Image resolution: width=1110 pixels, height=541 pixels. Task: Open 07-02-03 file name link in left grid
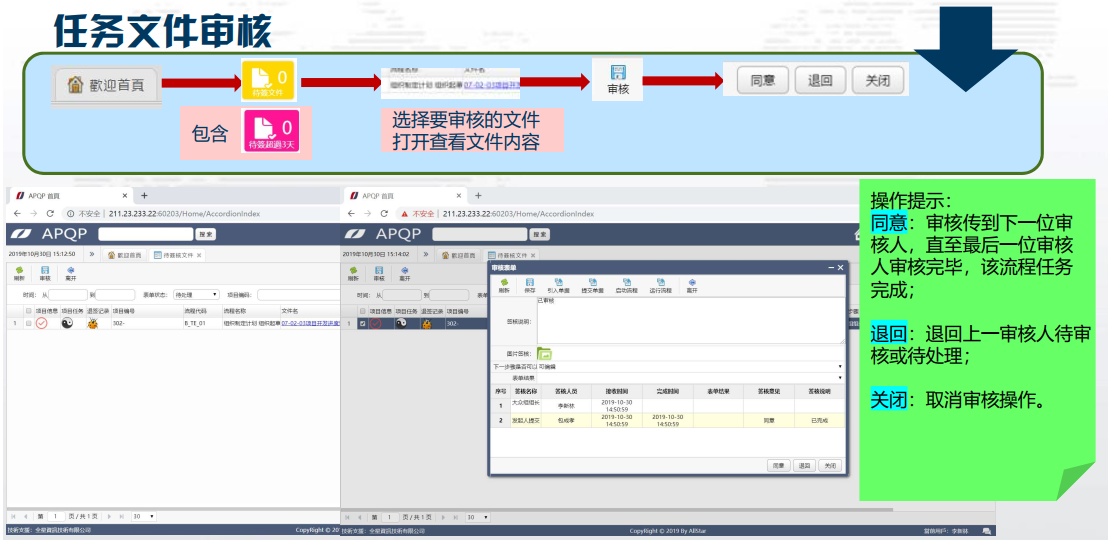pyautogui.click(x=310, y=323)
